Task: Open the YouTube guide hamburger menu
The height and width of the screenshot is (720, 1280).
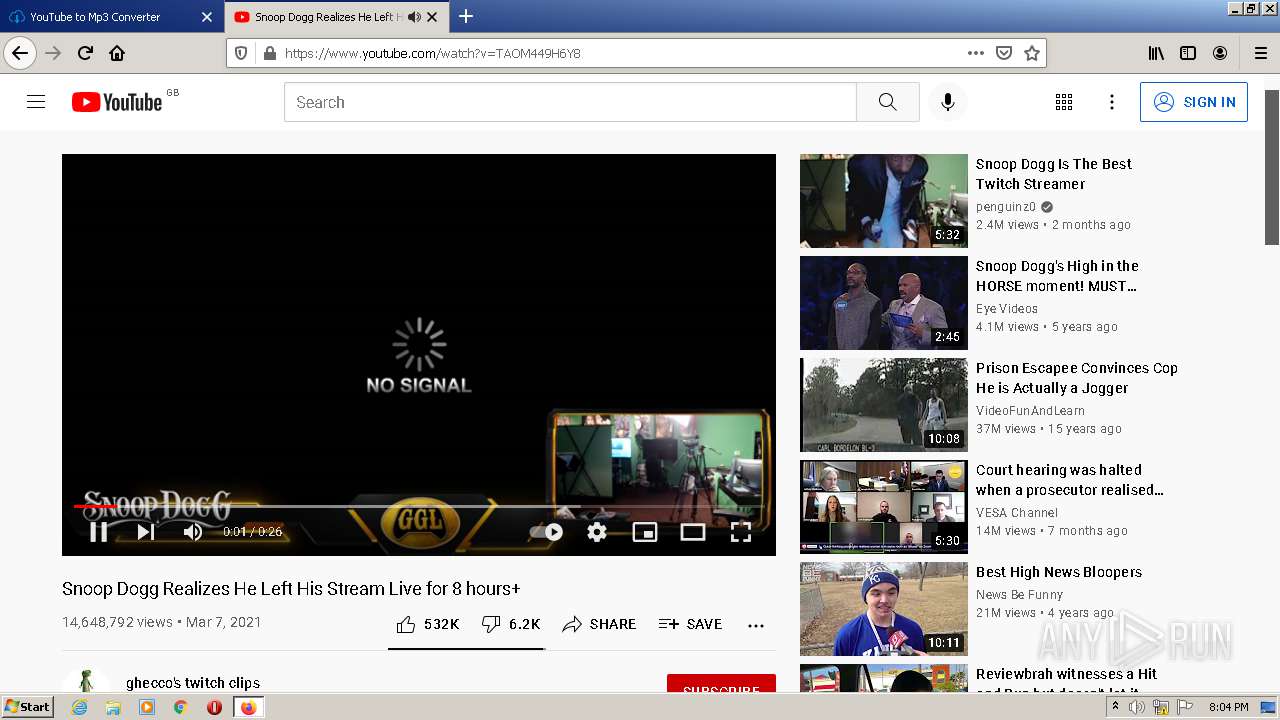Action: pos(36,102)
